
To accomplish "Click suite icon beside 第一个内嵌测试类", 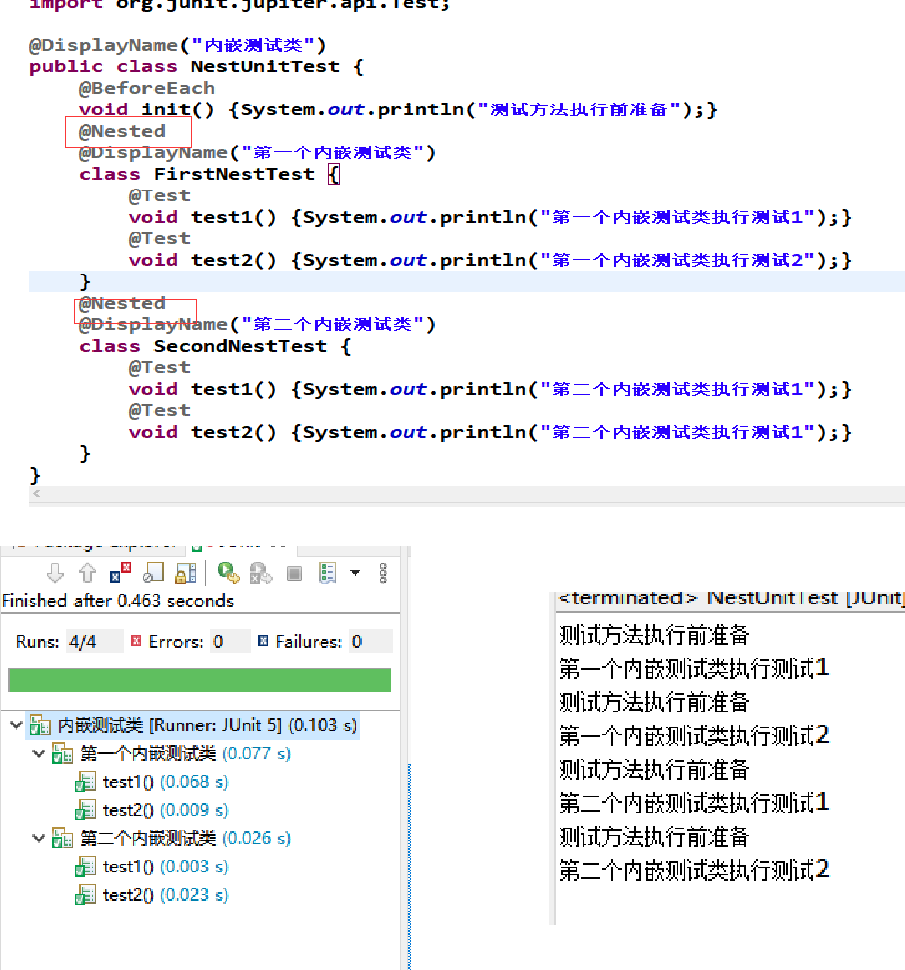I will [x=62, y=753].
